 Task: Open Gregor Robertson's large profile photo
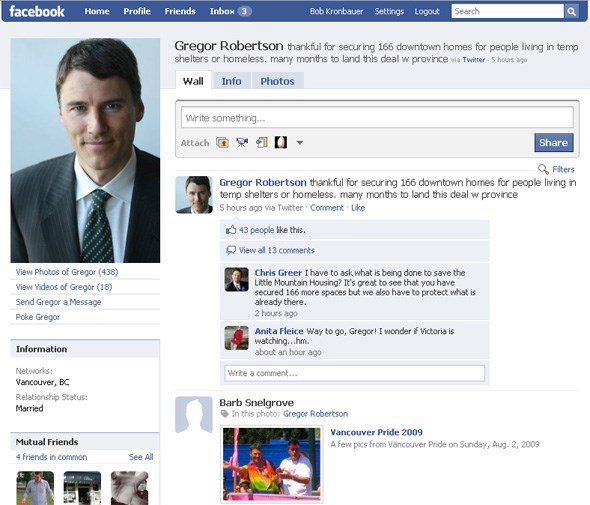point(85,150)
